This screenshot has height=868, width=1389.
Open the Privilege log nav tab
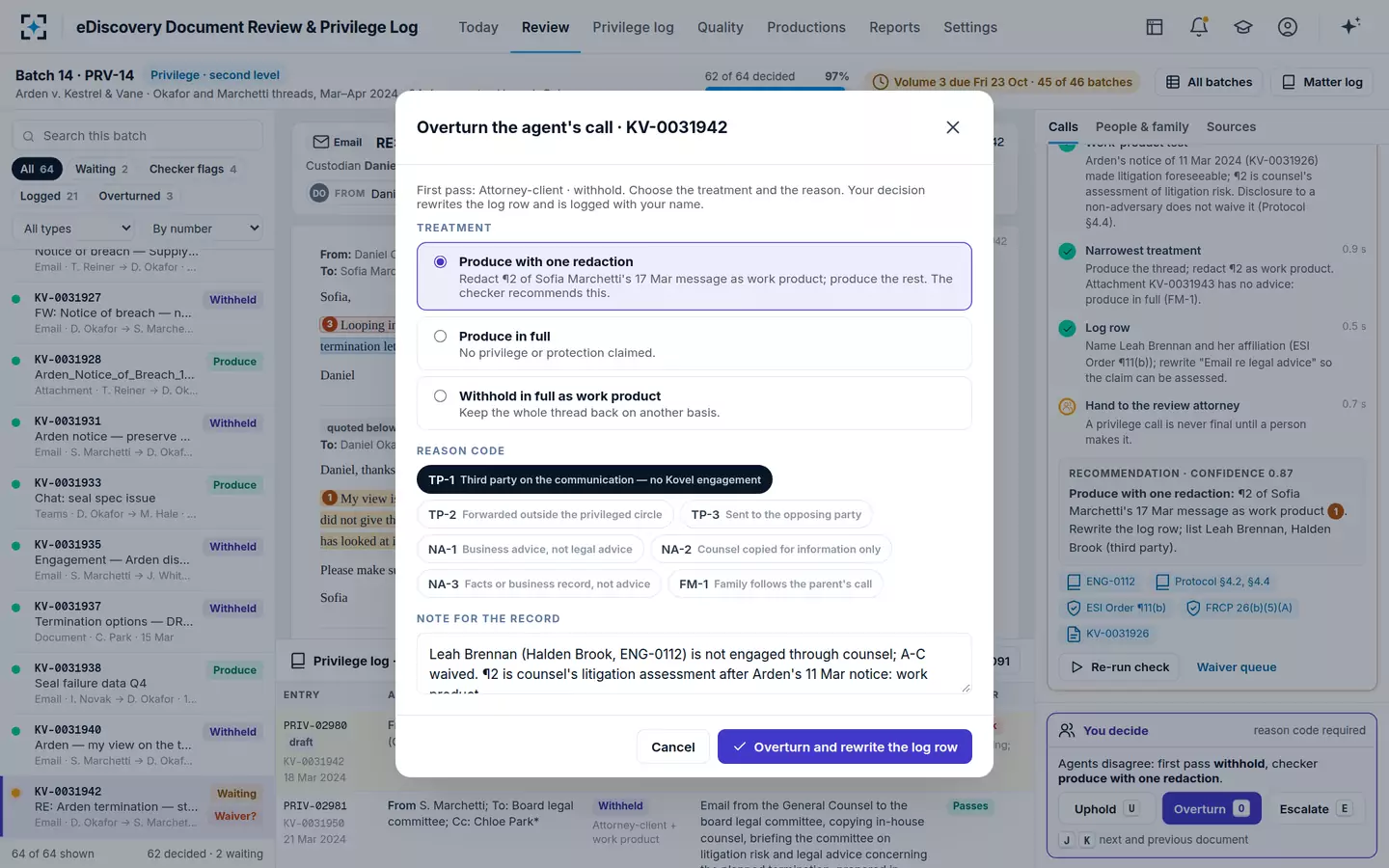pos(633,27)
